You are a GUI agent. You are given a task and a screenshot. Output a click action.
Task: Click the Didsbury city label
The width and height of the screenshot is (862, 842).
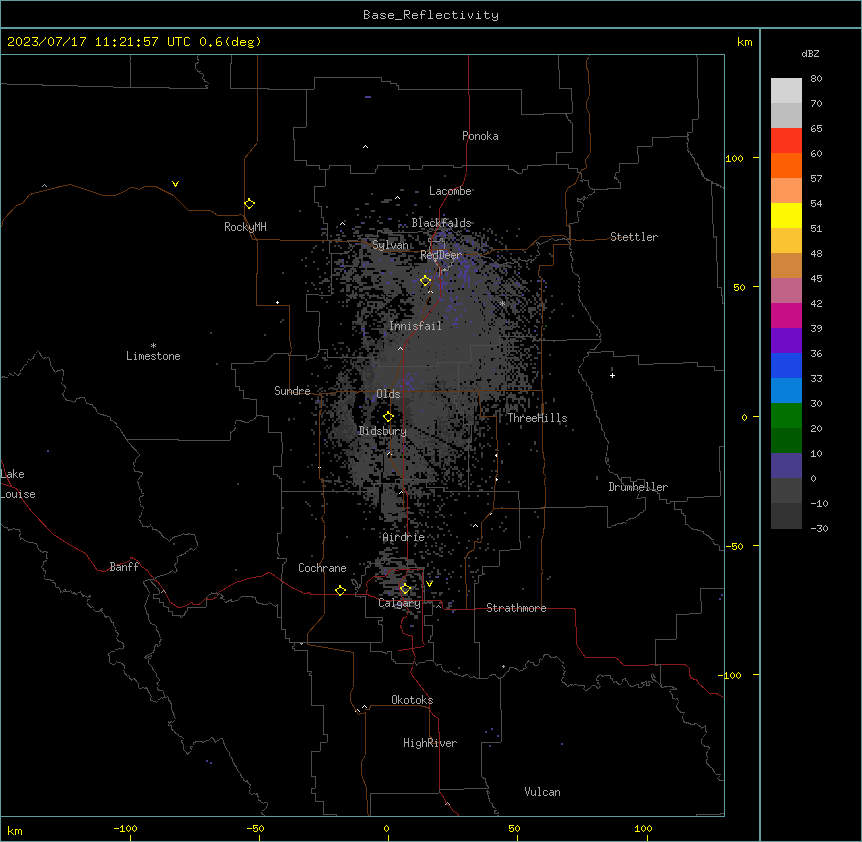click(383, 431)
